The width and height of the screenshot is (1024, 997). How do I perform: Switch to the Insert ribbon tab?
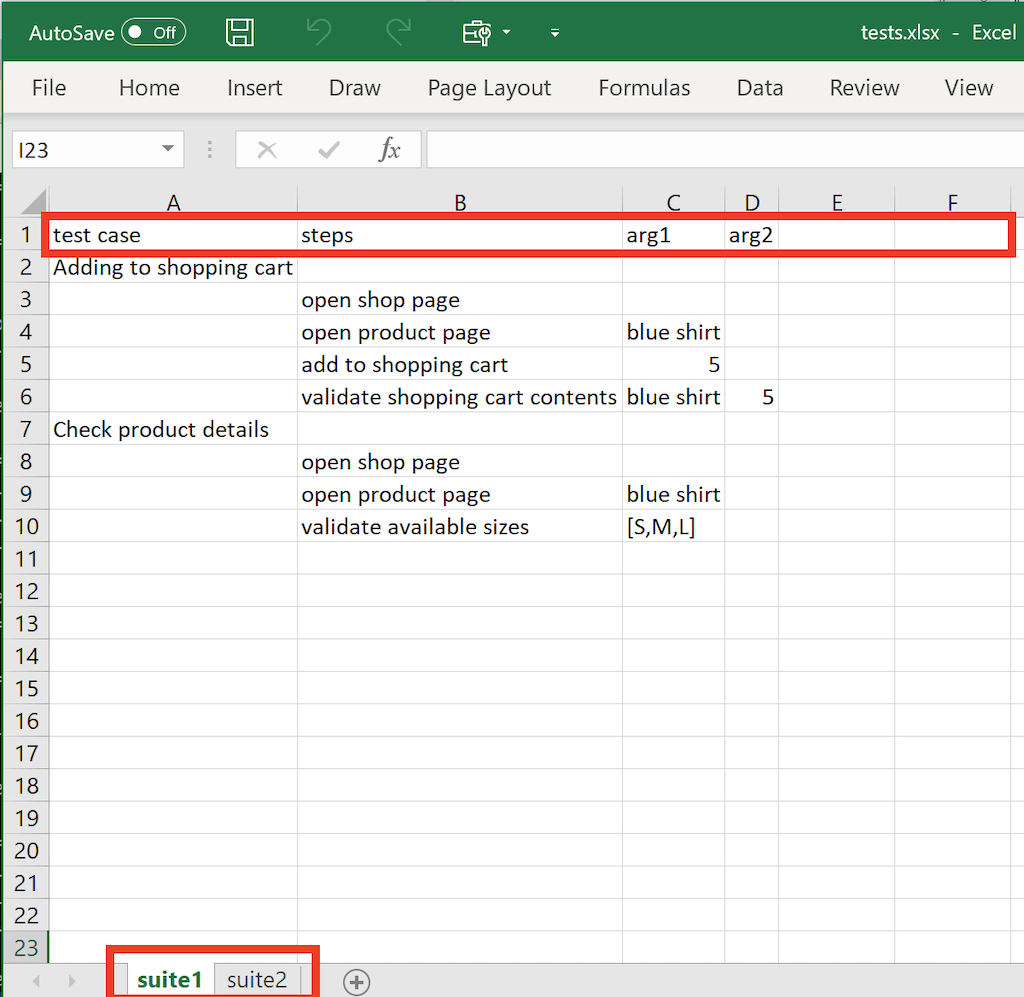(254, 87)
